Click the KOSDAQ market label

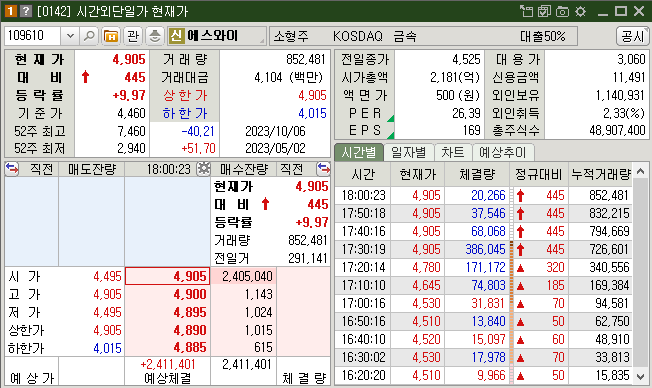358,37
